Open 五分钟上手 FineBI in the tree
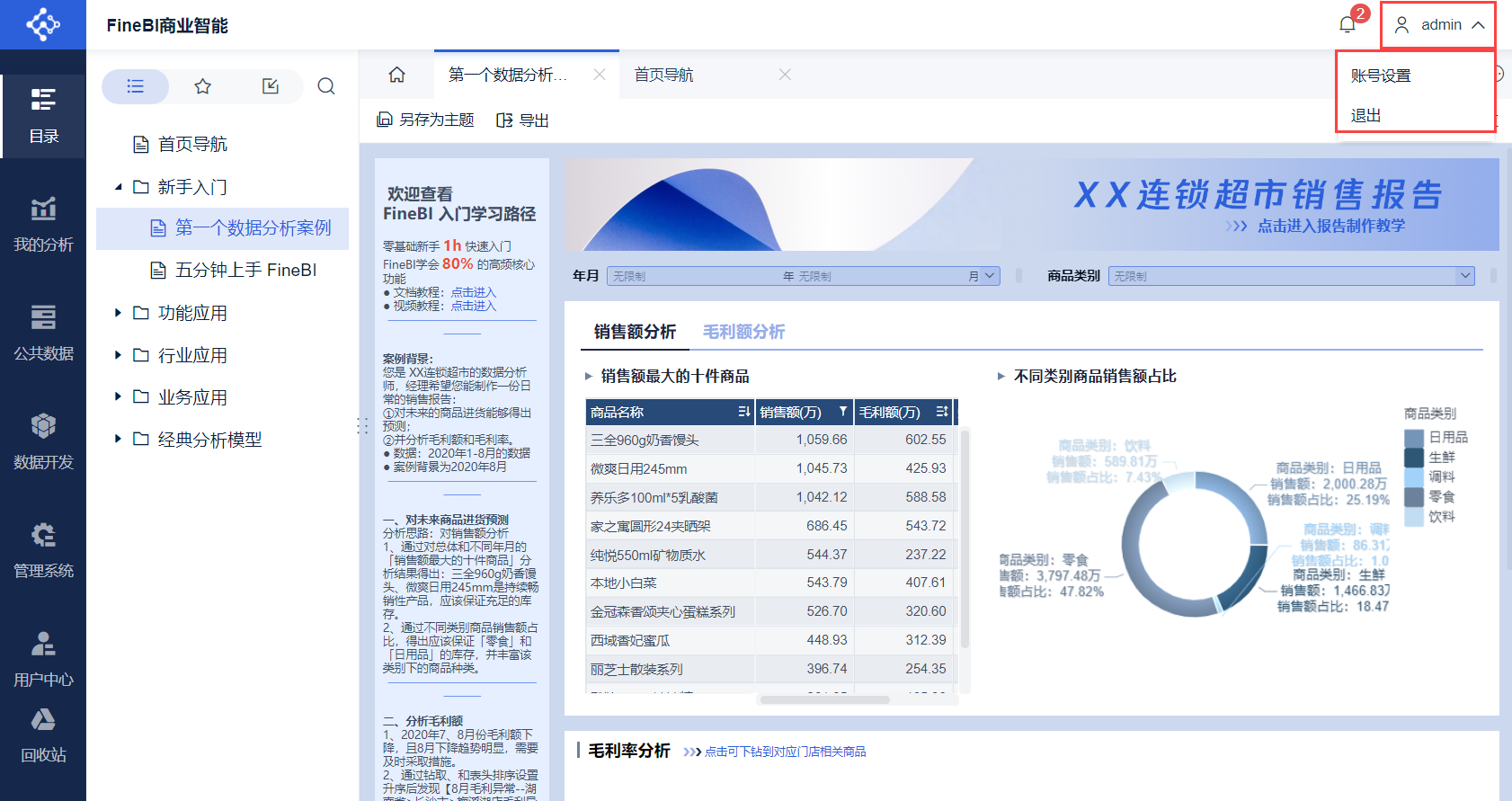The image size is (1512, 801). click(x=245, y=270)
